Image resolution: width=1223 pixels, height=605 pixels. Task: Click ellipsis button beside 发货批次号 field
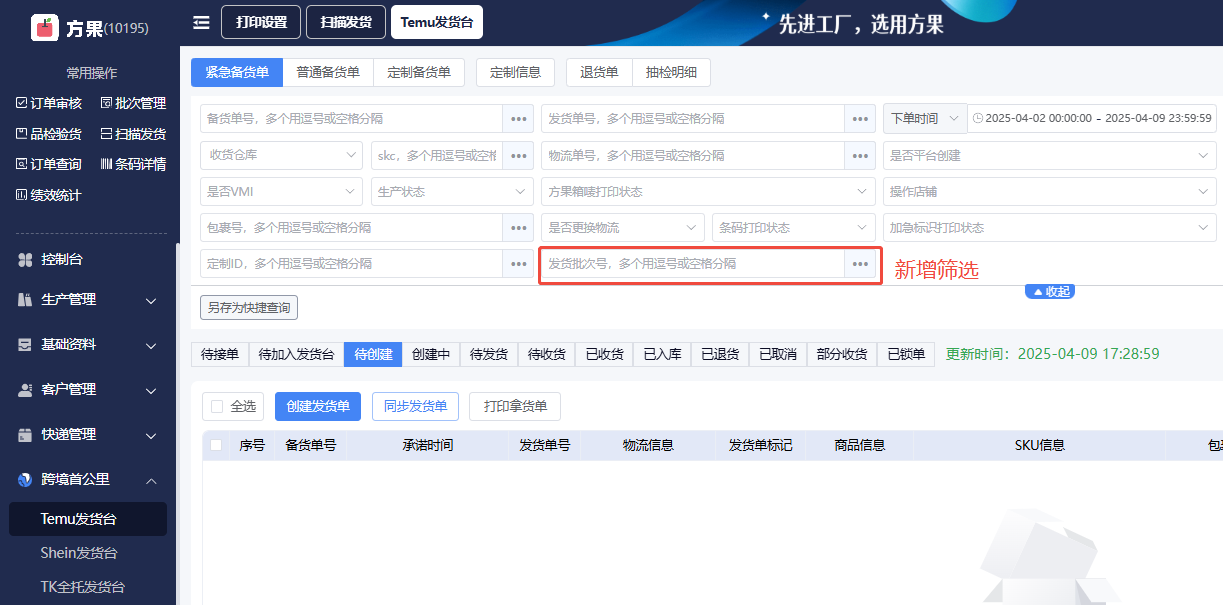(x=860, y=264)
